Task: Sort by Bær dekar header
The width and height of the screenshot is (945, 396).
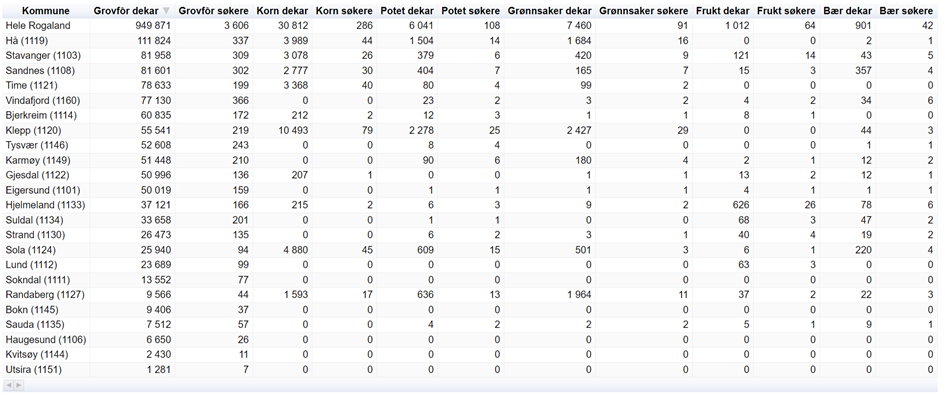Action: (848, 11)
